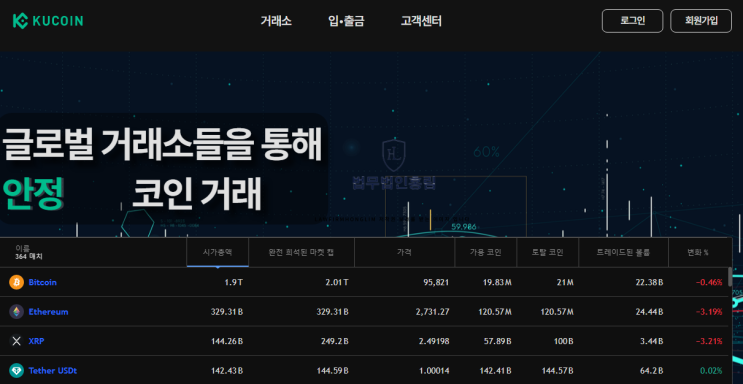Sort by 가용 코인 column
The width and height of the screenshot is (743, 384).
[x=486, y=252]
